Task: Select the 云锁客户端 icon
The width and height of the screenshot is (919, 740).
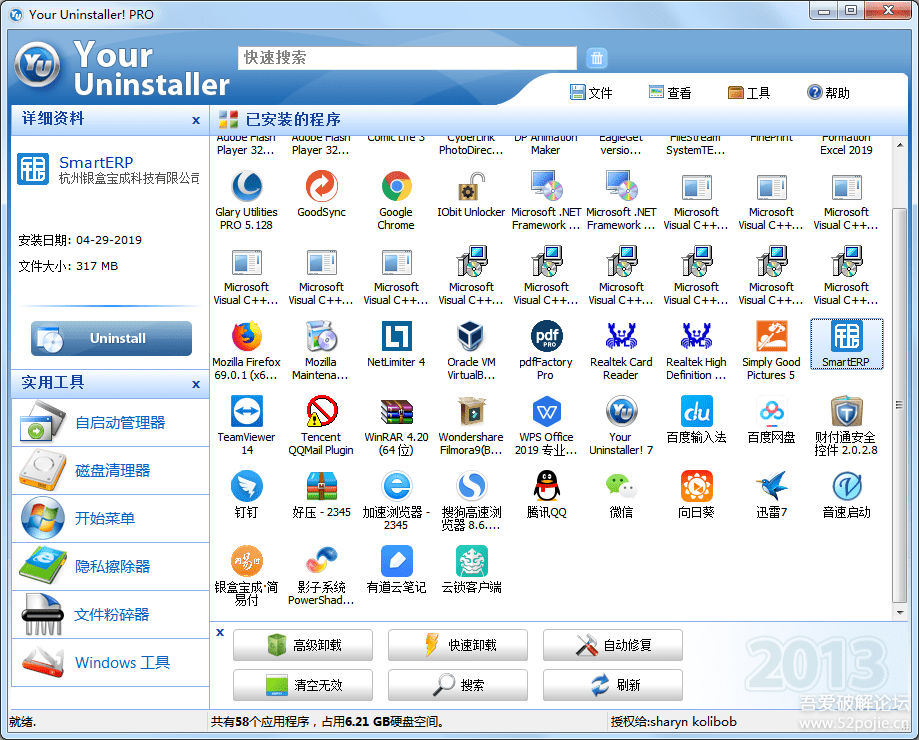Action: pyautogui.click(x=471, y=561)
